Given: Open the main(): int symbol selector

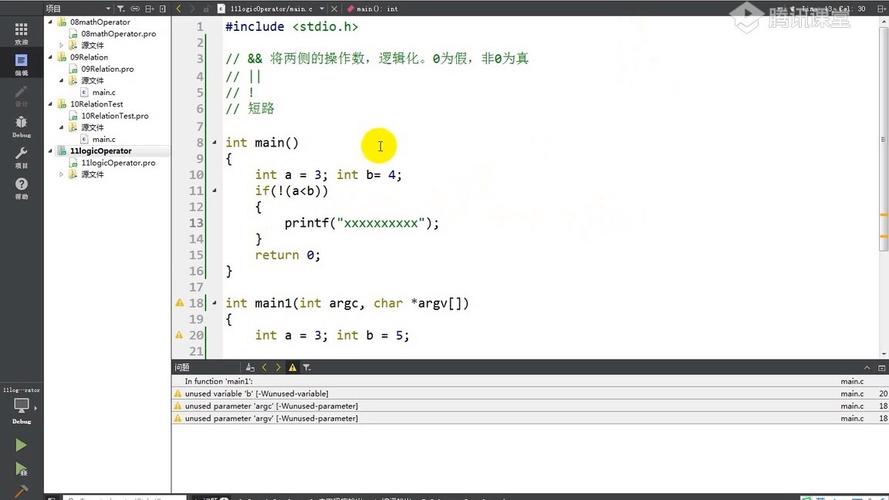Looking at the screenshot, I should 373,9.
